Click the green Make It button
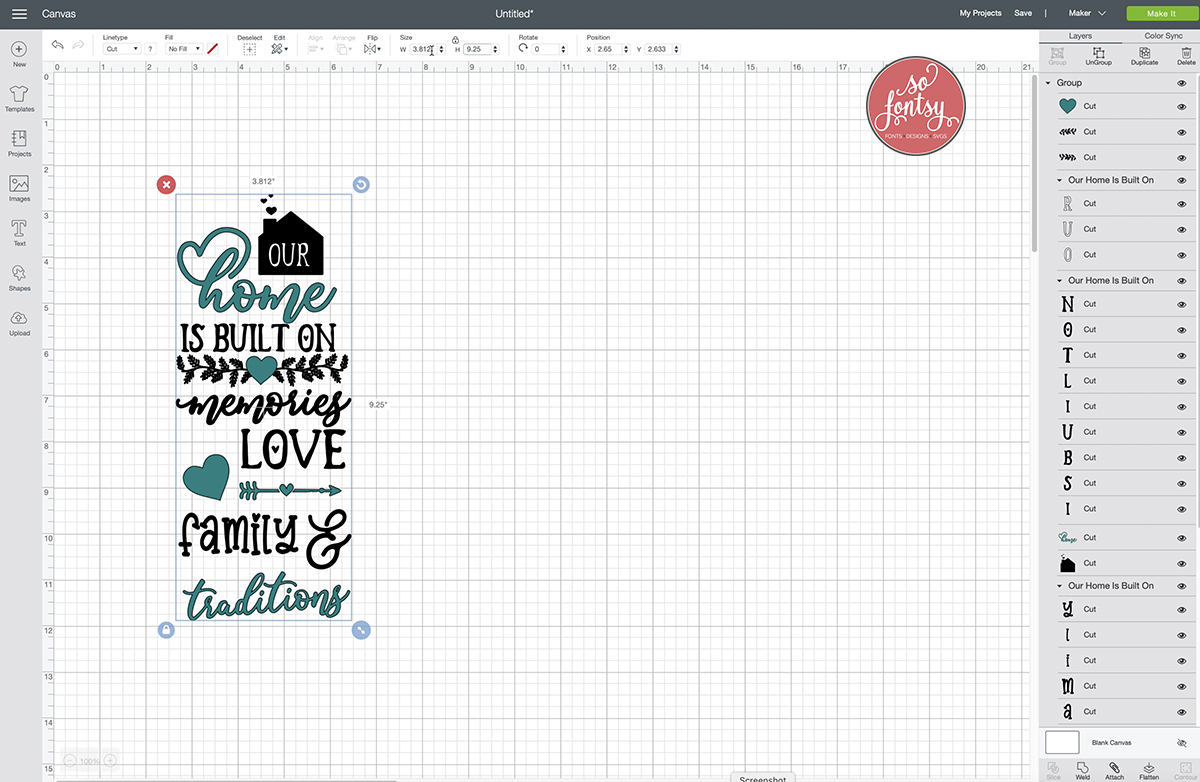The image size is (1200, 782). coord(1161,13)
